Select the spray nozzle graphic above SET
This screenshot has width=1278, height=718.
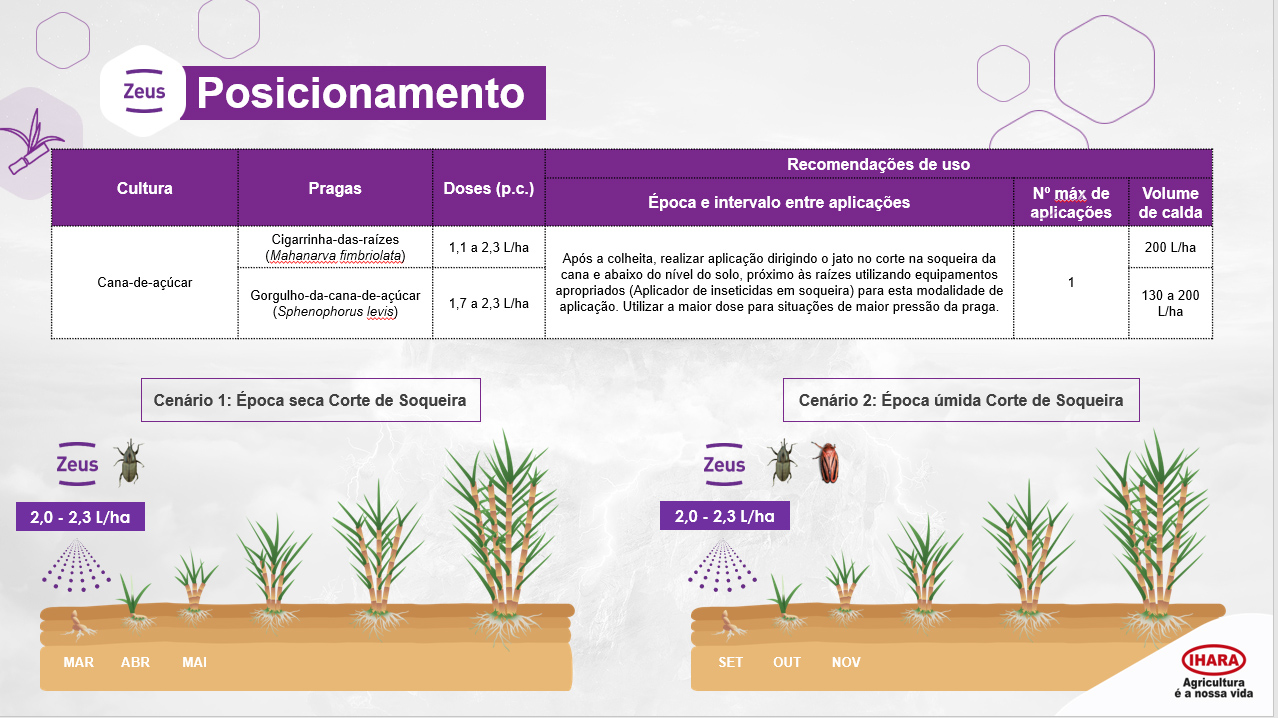(724, 565)
